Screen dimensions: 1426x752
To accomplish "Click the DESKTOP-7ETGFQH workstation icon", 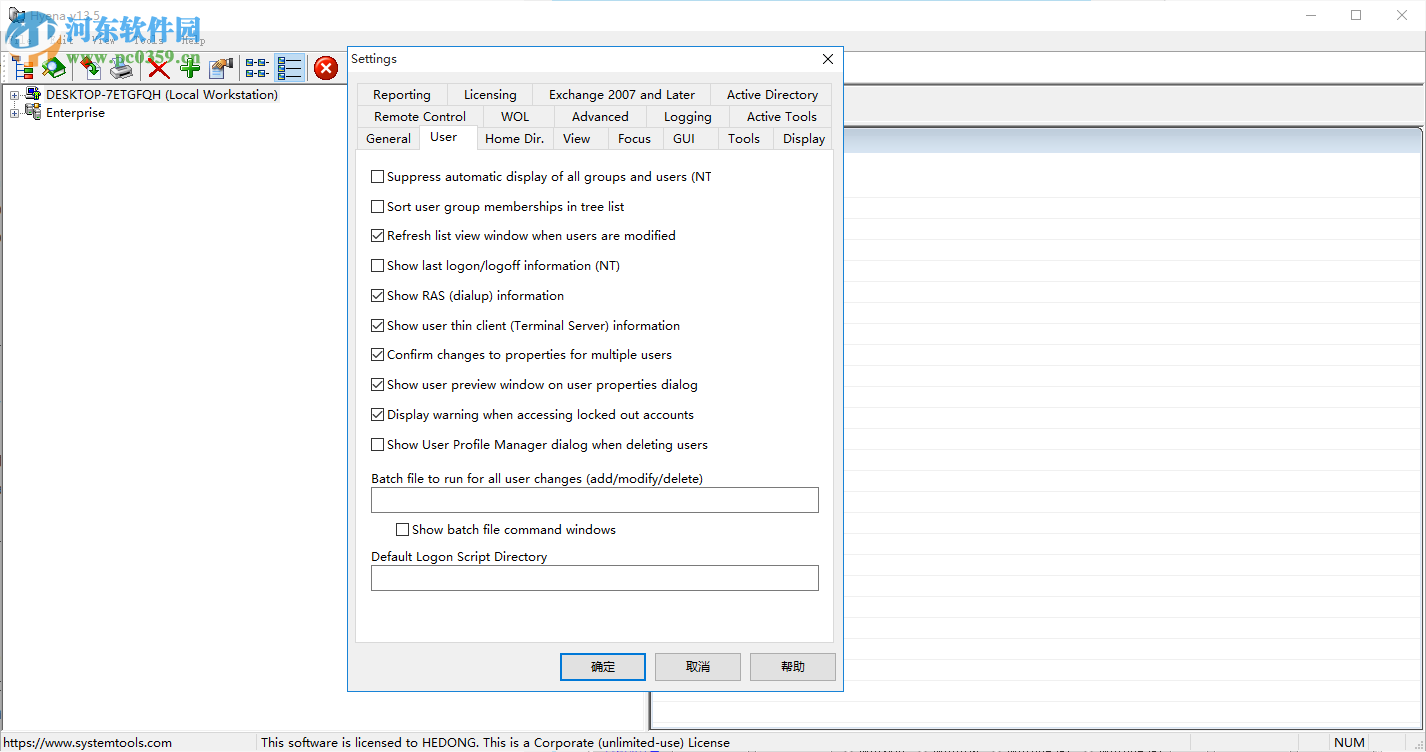I will coord(33,95).
